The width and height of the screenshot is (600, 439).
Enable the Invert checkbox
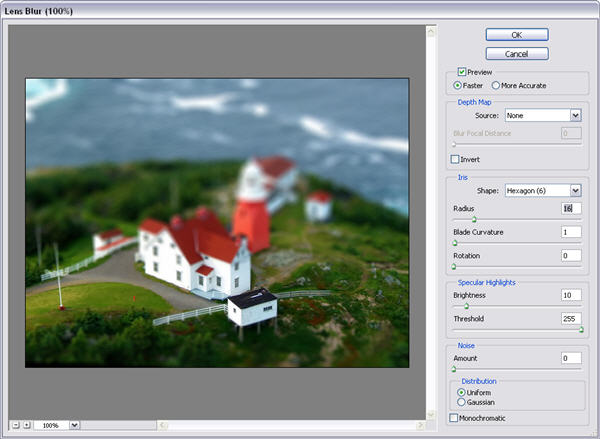[x=456, y=159]
